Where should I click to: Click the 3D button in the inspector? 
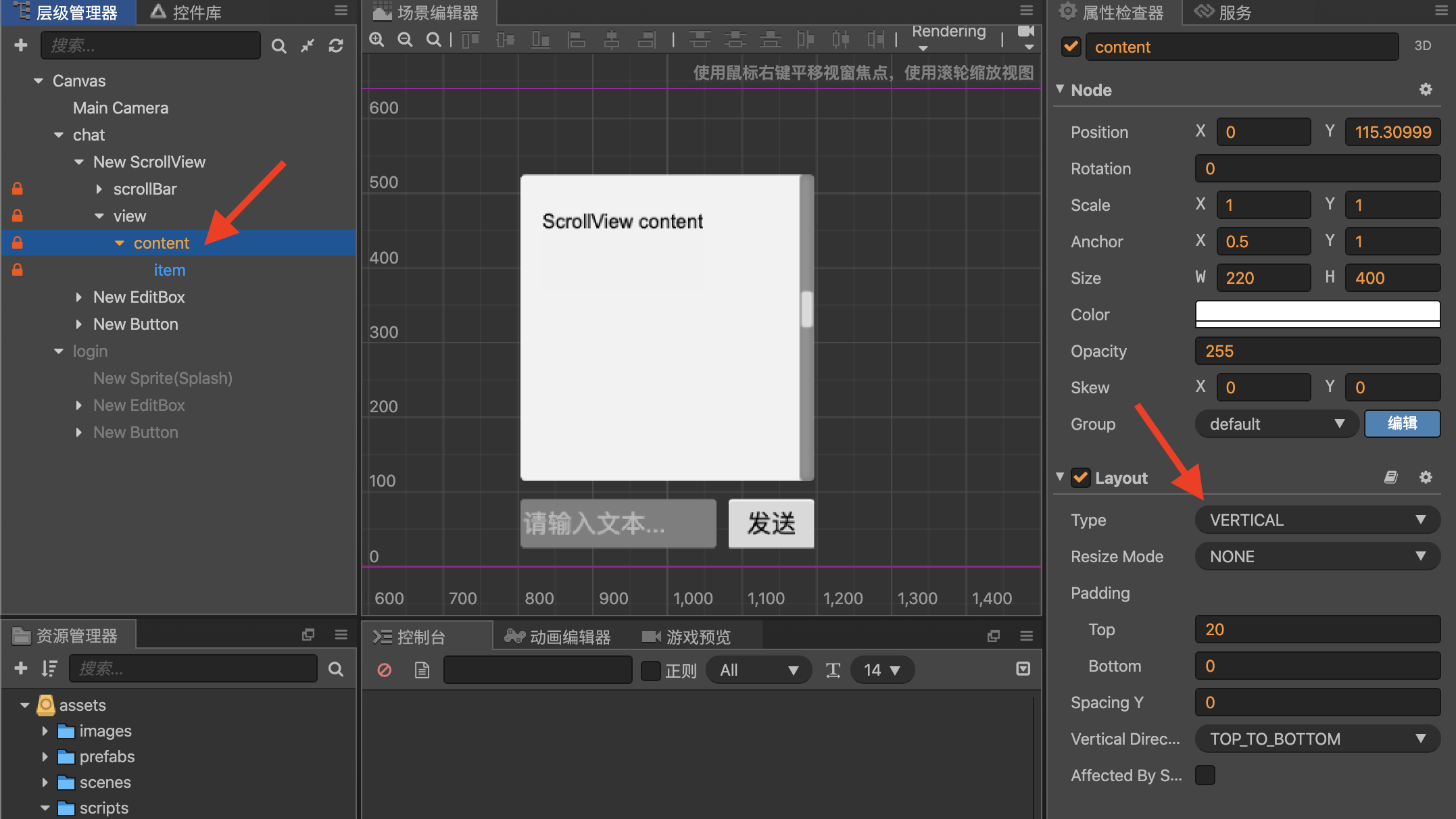[x=1423, y=45]
